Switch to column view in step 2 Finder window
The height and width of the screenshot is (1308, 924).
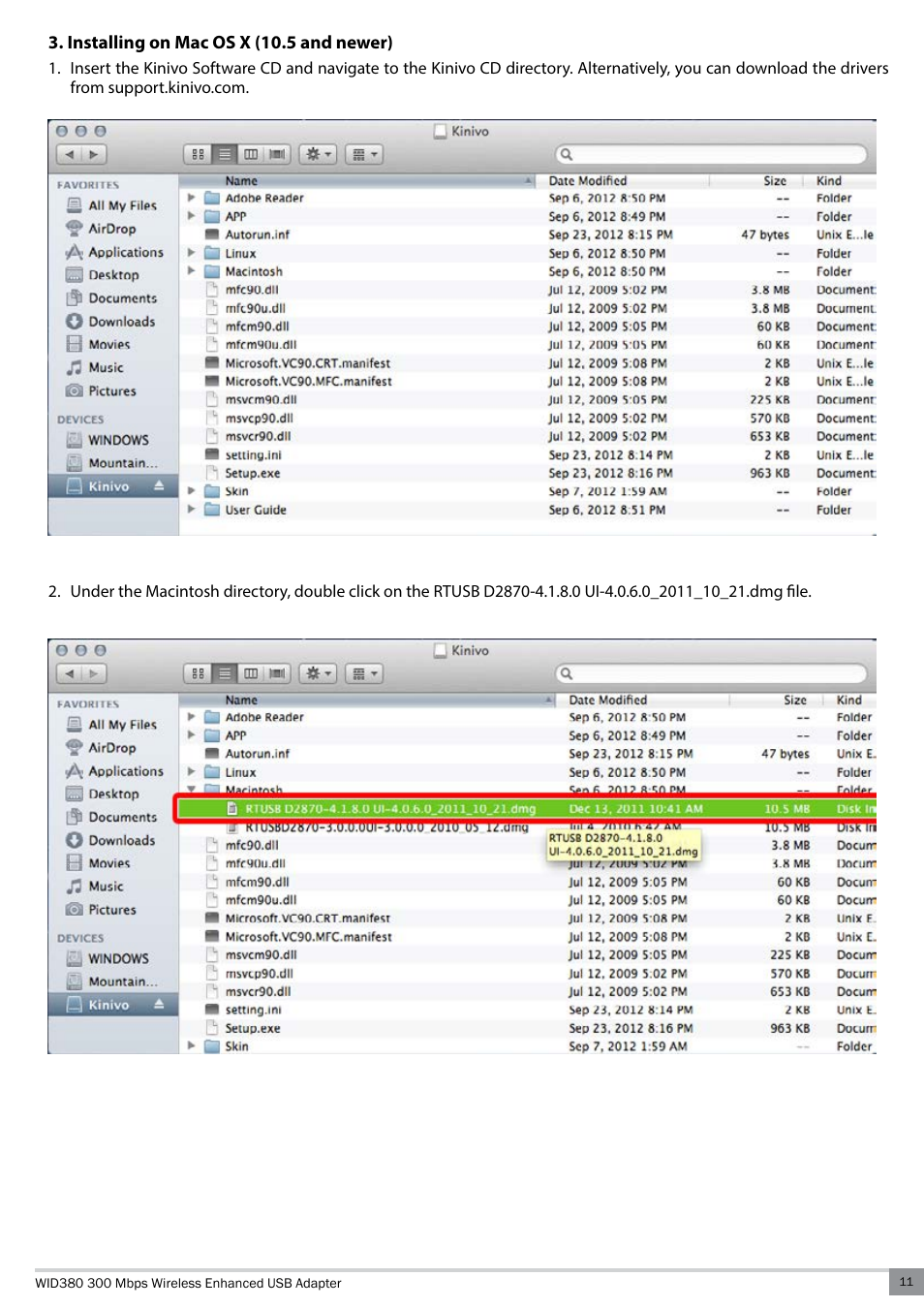251,673
